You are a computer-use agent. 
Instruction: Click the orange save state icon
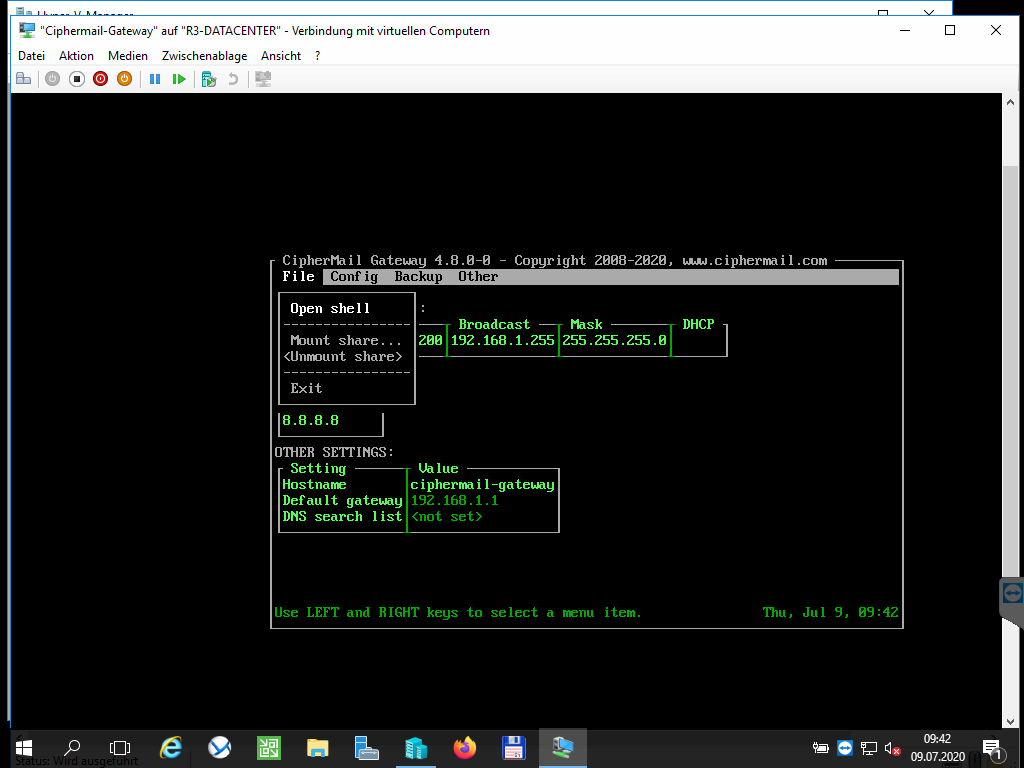124,79
